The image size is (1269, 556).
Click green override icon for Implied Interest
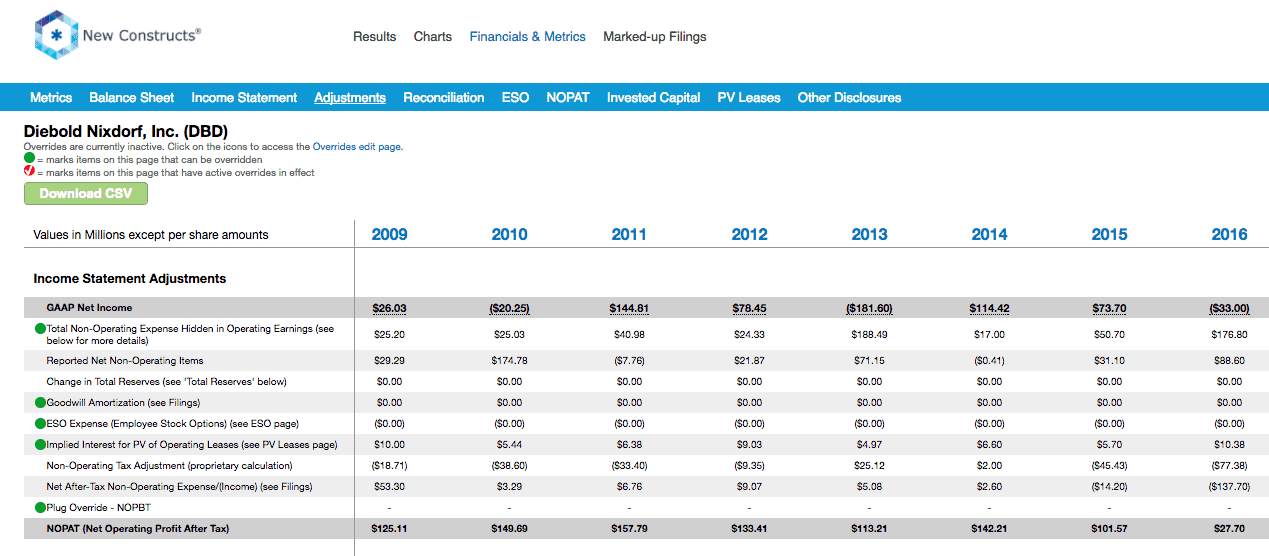point(40,445)
